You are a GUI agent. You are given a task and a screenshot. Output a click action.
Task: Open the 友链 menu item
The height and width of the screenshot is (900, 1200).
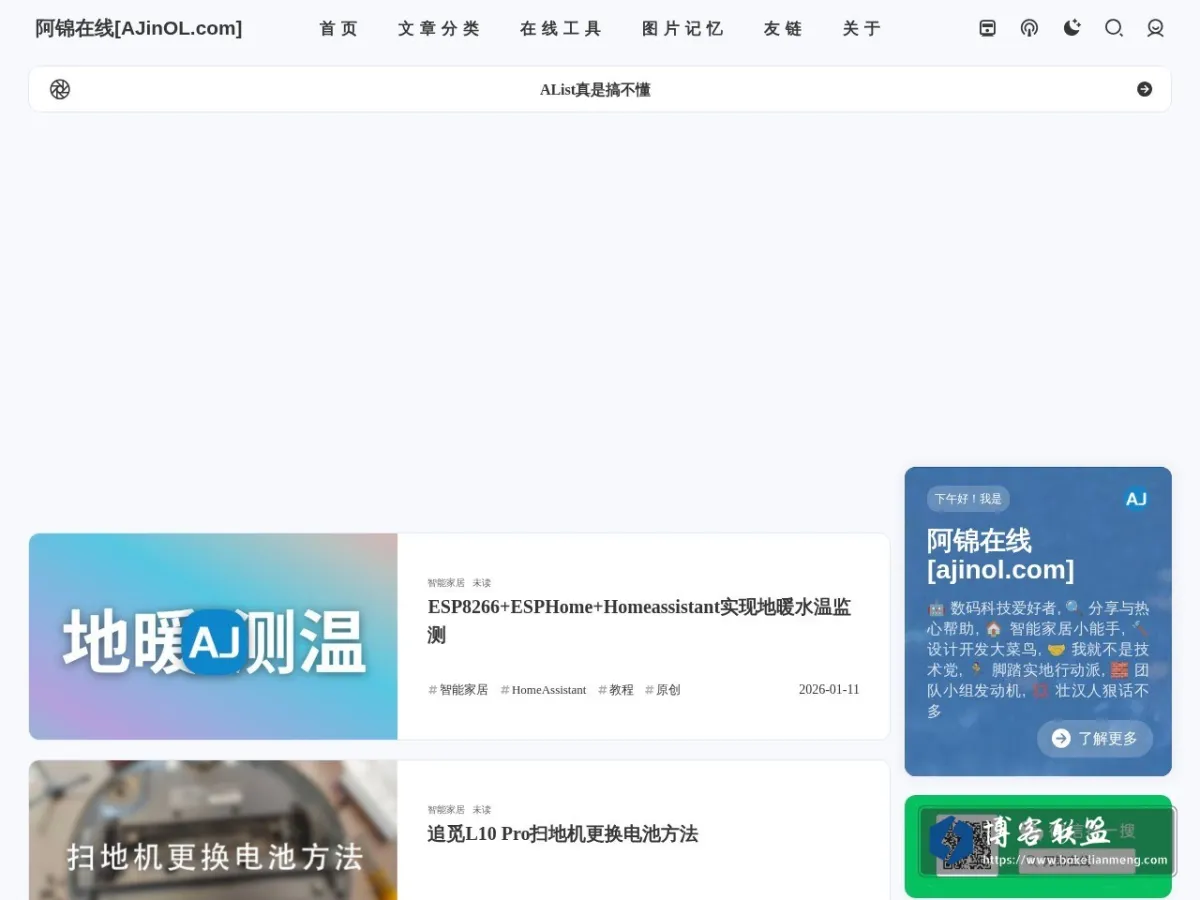click(x=783, y=29)
